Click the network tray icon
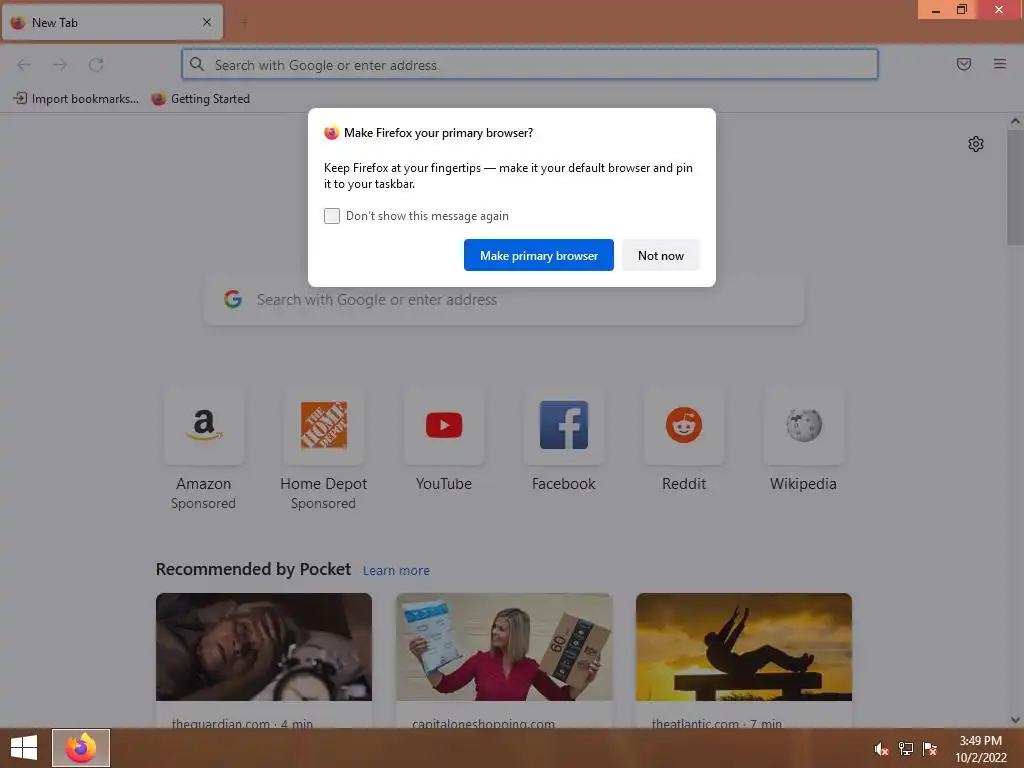 click(x=906, y=749)
